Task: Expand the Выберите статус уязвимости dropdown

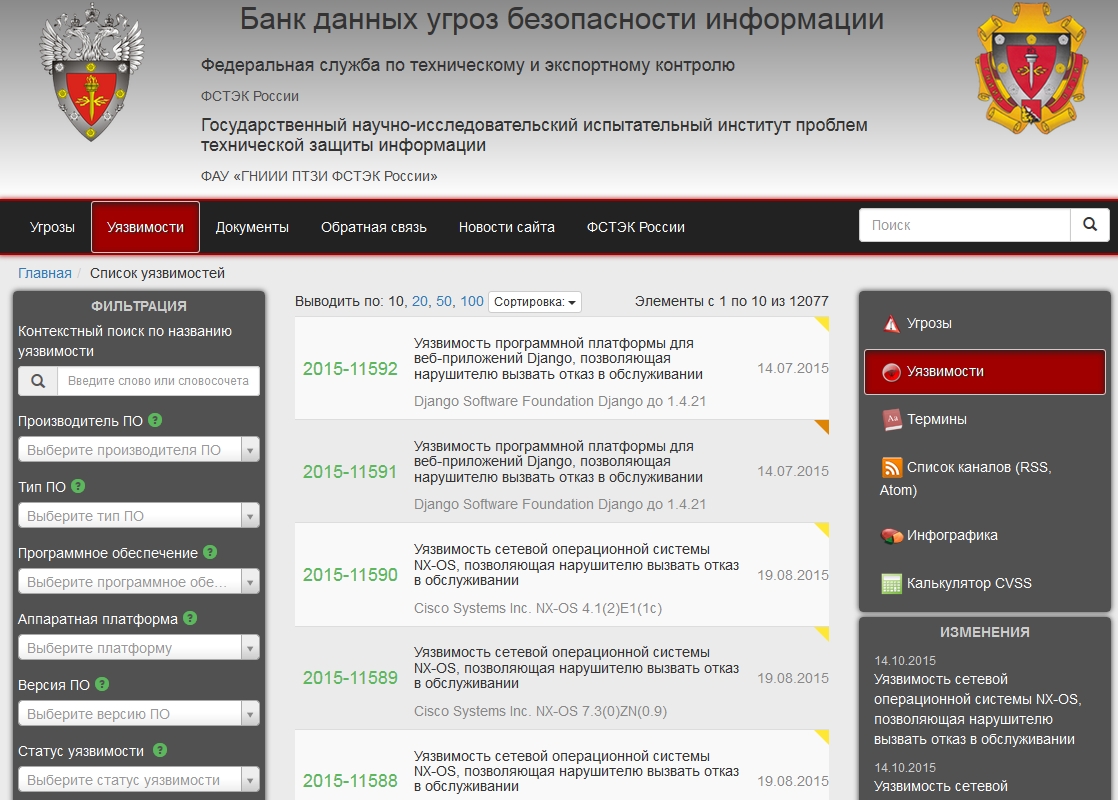Action: click(x=138, y=780)
